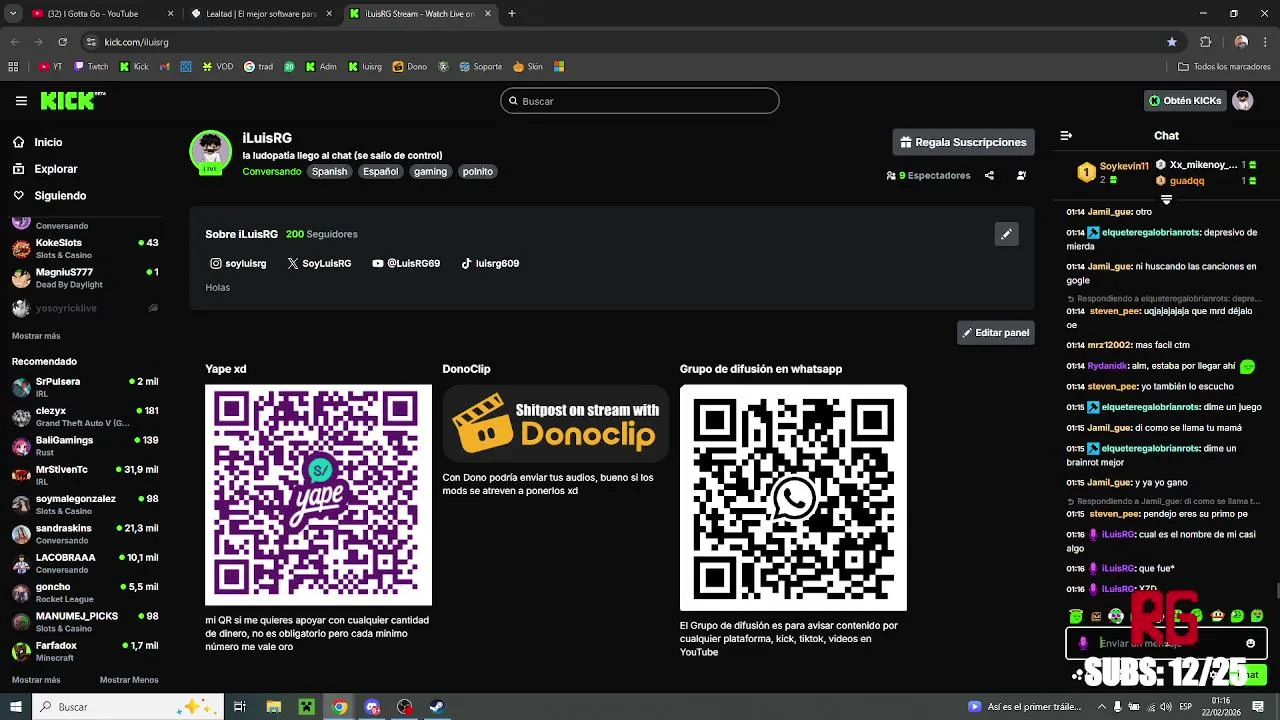Click the purple microphone icon in chat input
The height and width of the screenshot is (720, 1280).
point(1083,643)
